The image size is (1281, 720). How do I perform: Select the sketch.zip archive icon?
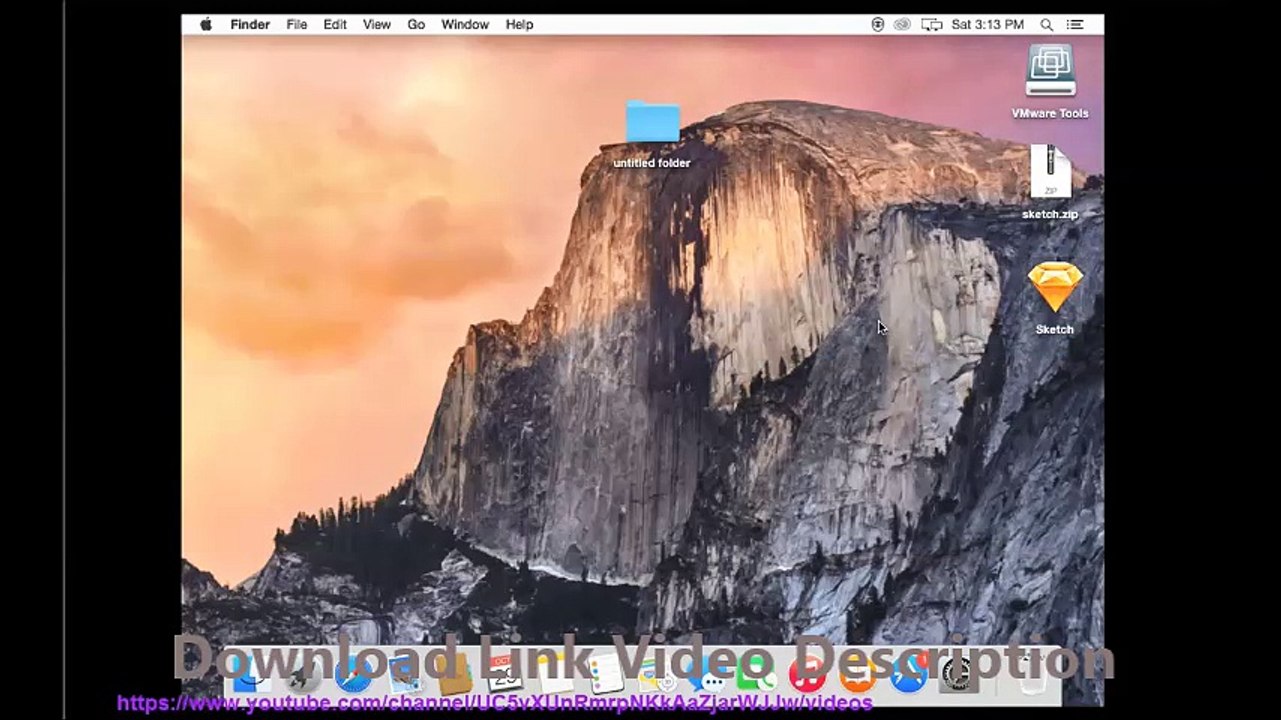(x=1050, y=172)
